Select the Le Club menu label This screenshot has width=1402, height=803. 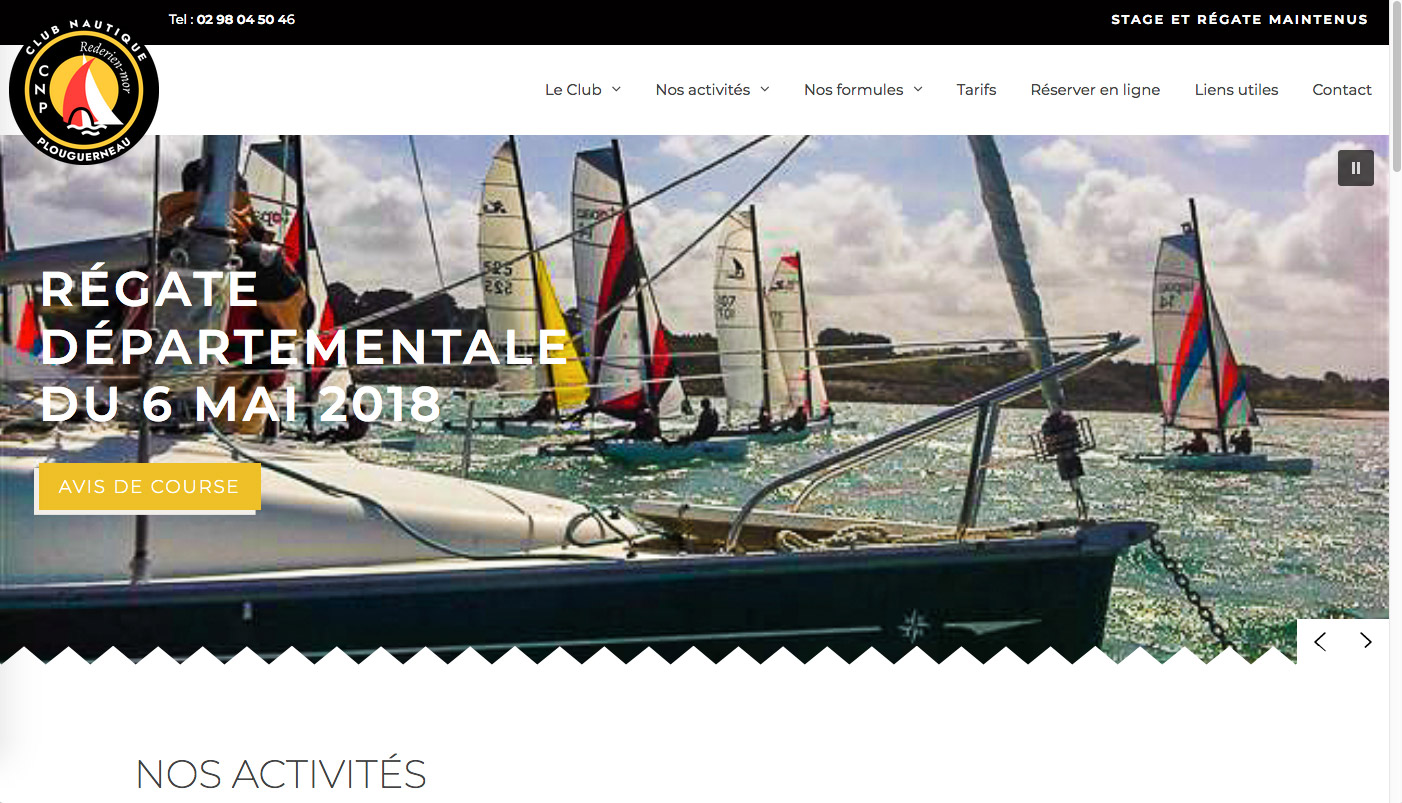point(573,89)
